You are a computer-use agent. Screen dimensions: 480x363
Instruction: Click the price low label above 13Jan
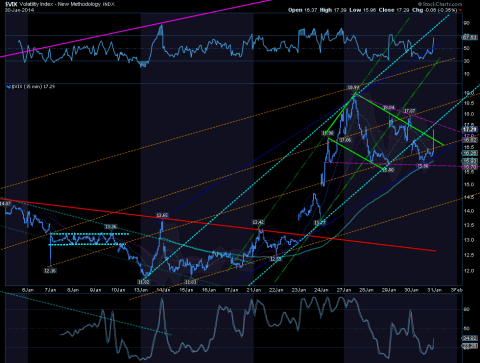tap(144, 282)
